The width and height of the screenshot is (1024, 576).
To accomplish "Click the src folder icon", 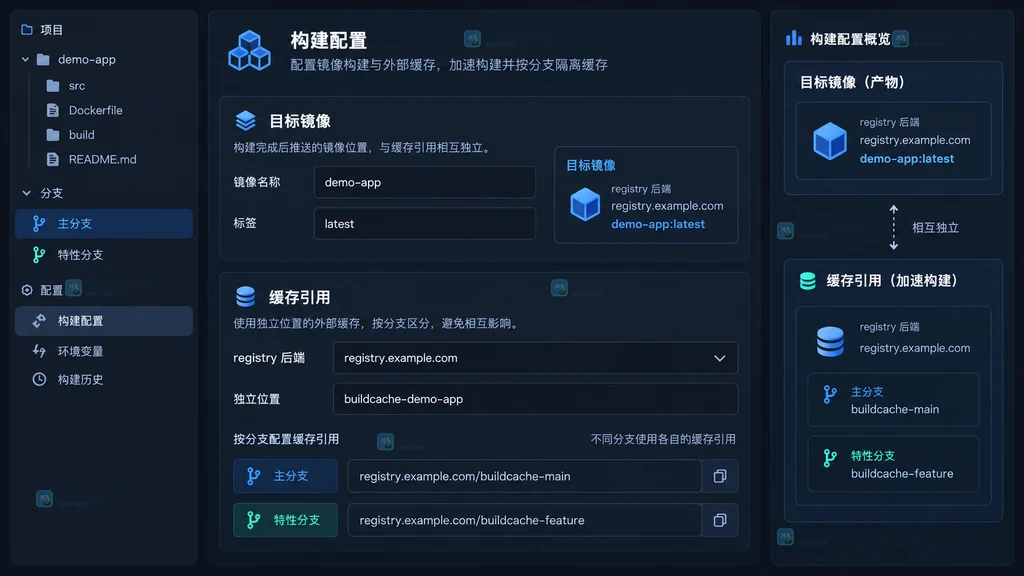I will pos(53,86).
